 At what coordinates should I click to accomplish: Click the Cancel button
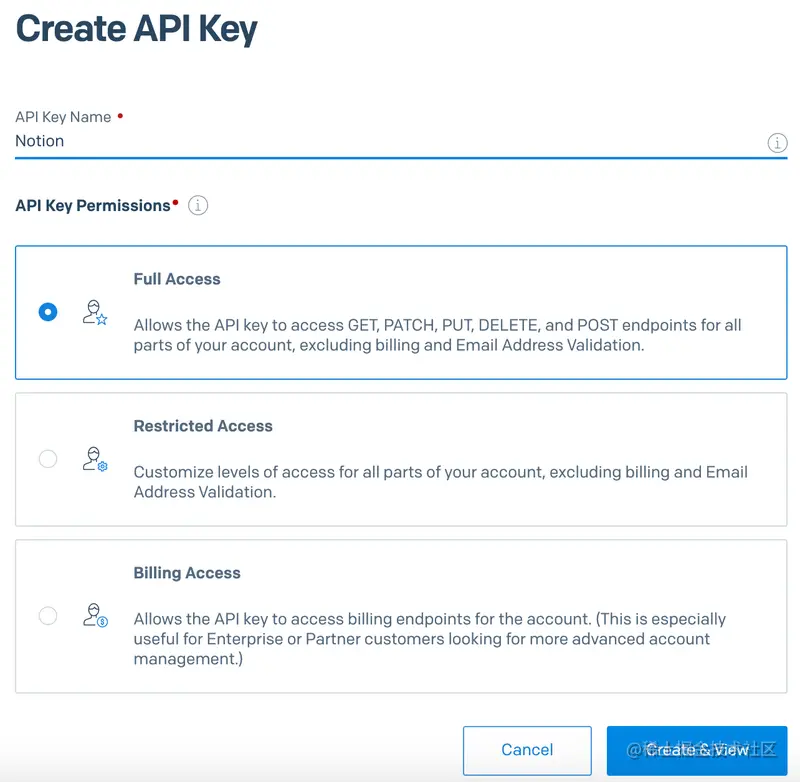pyautogui.click(x=527, y=750)
